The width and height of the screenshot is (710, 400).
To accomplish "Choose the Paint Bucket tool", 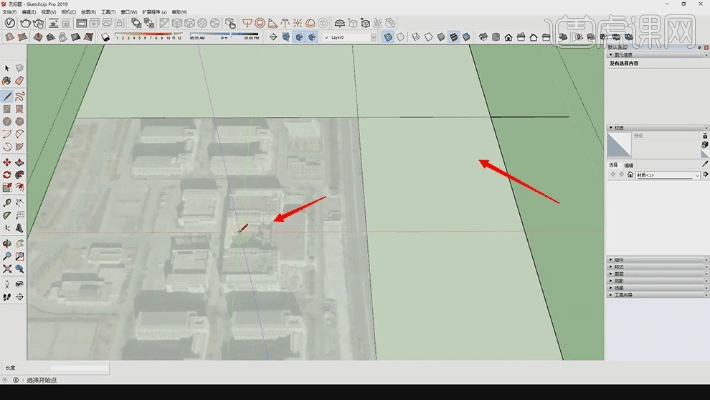I will [7, 82].
